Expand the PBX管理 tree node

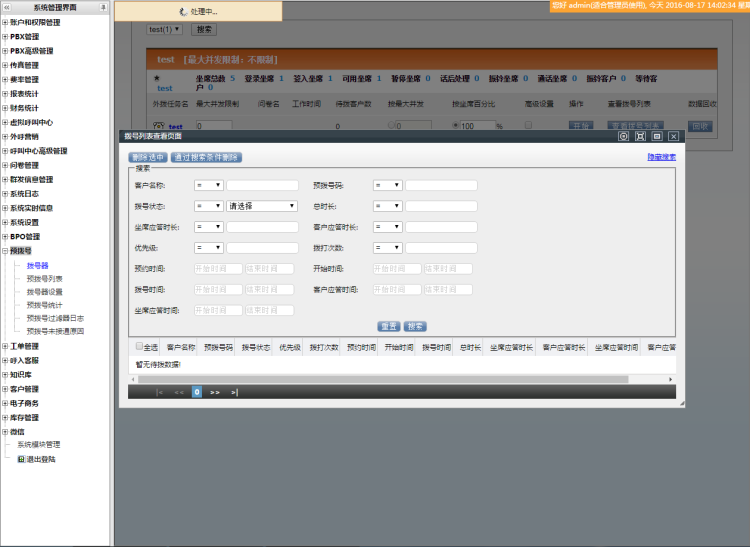pos(5,36)
